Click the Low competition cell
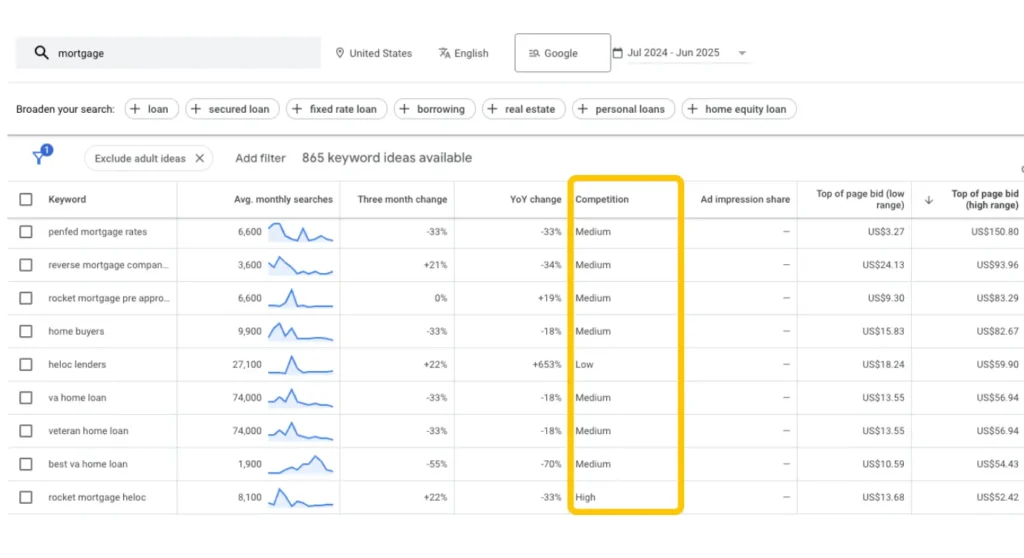This screenshot has width=1024, height=558. [584, 365]
